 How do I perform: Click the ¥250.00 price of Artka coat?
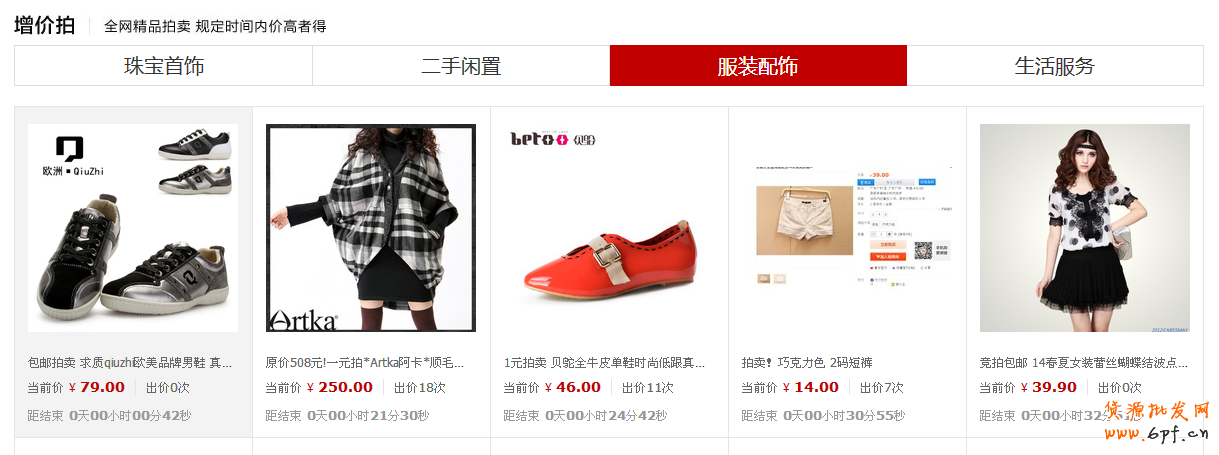pyautogui.click(x=339, y=388)
